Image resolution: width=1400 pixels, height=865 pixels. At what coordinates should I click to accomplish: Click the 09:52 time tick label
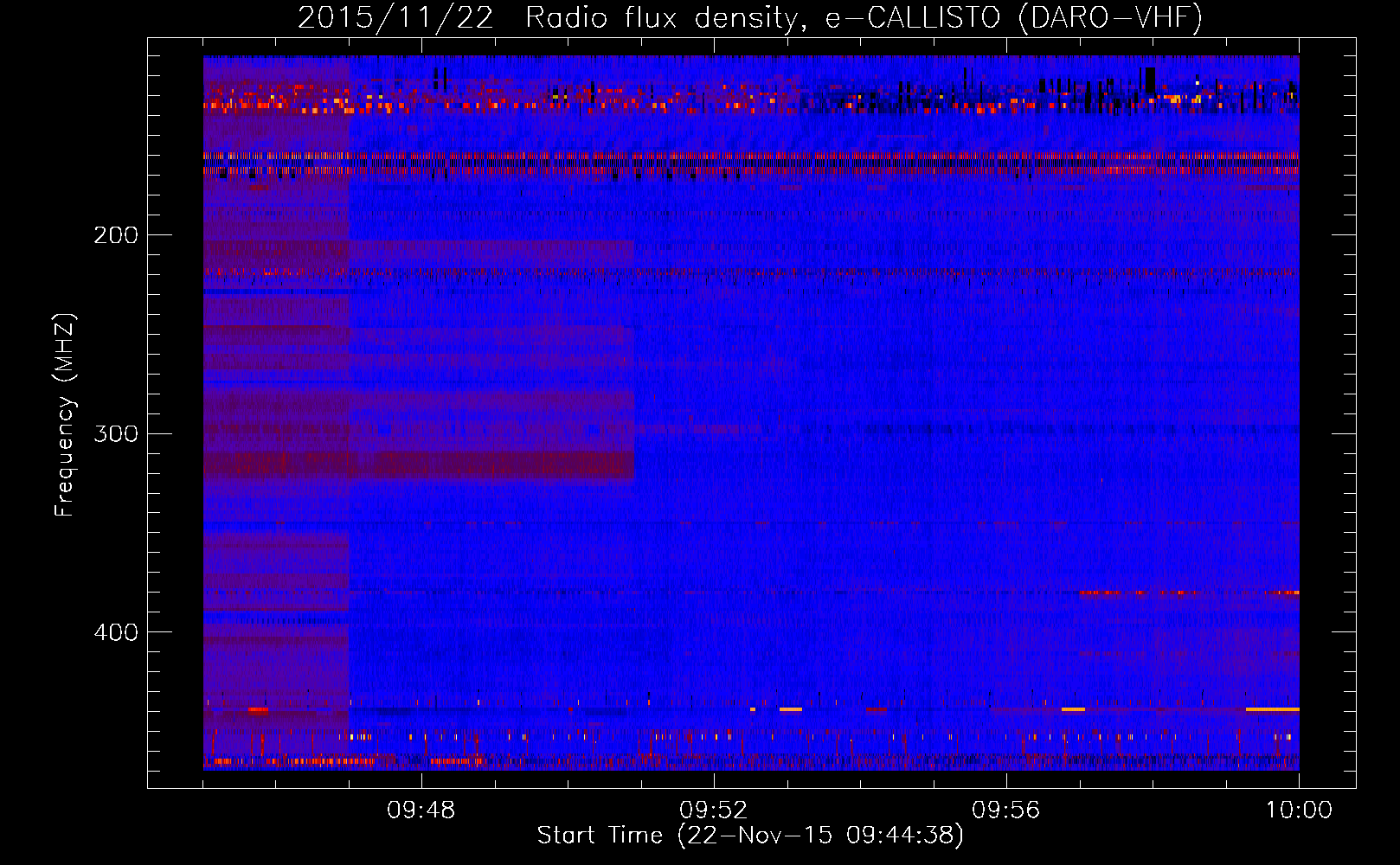click(x=714, y=811)
